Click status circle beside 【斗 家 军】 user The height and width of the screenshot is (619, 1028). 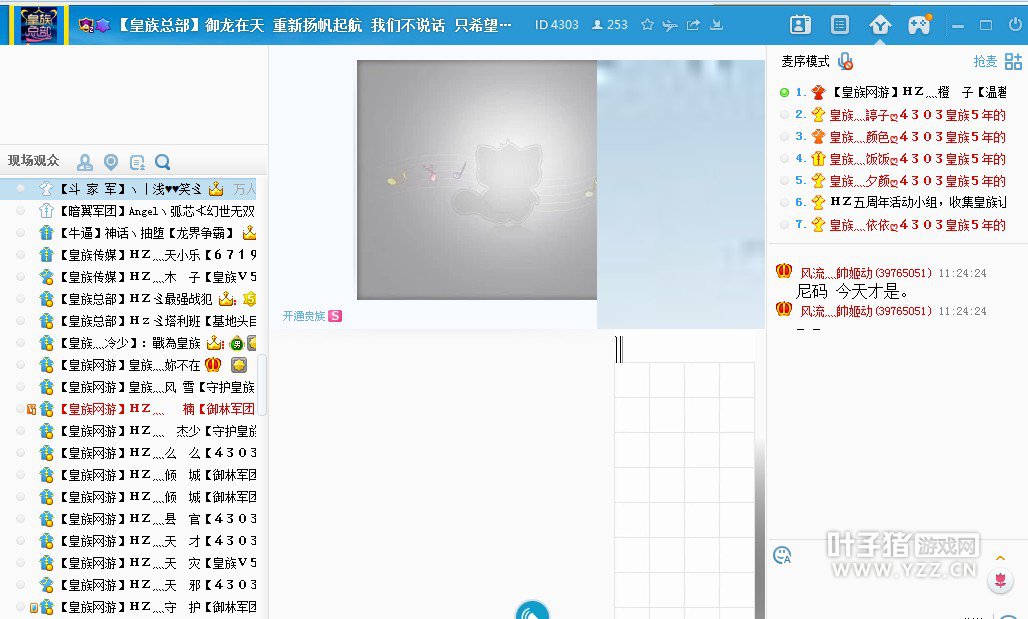21,188
